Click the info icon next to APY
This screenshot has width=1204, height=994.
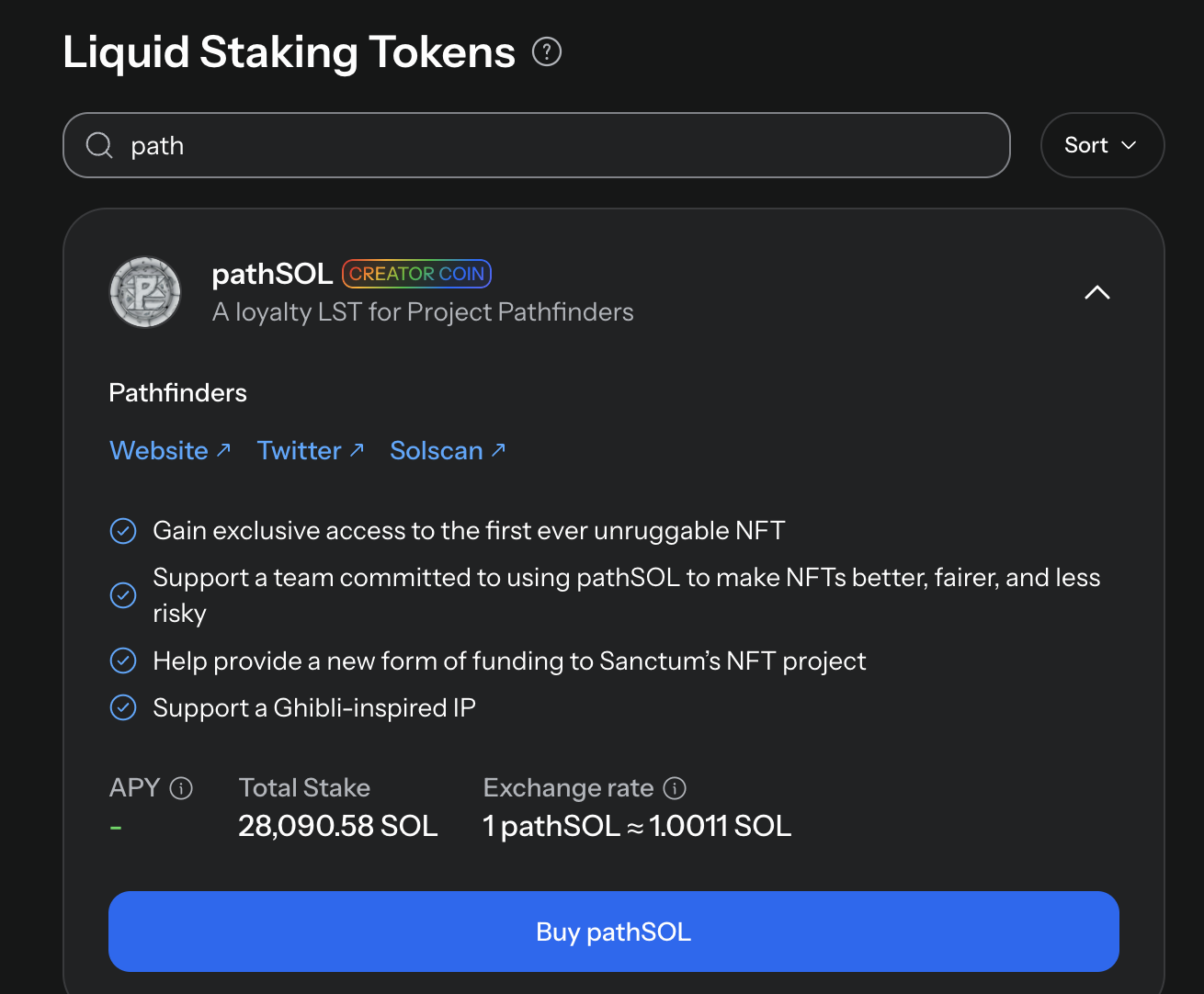pyautogui.click(x=182, y=788)
